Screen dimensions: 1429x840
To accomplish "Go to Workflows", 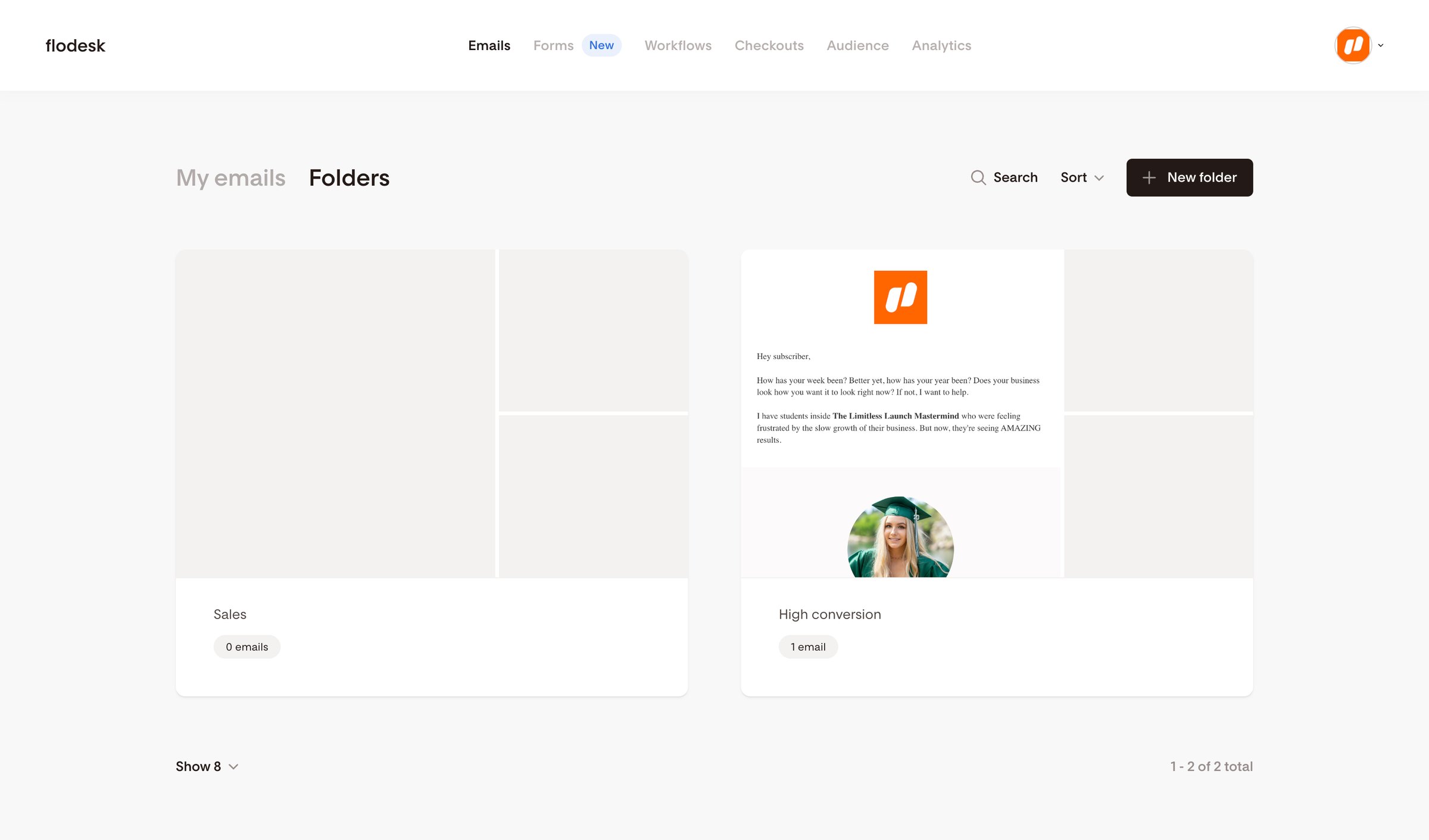I will point(678,45).
